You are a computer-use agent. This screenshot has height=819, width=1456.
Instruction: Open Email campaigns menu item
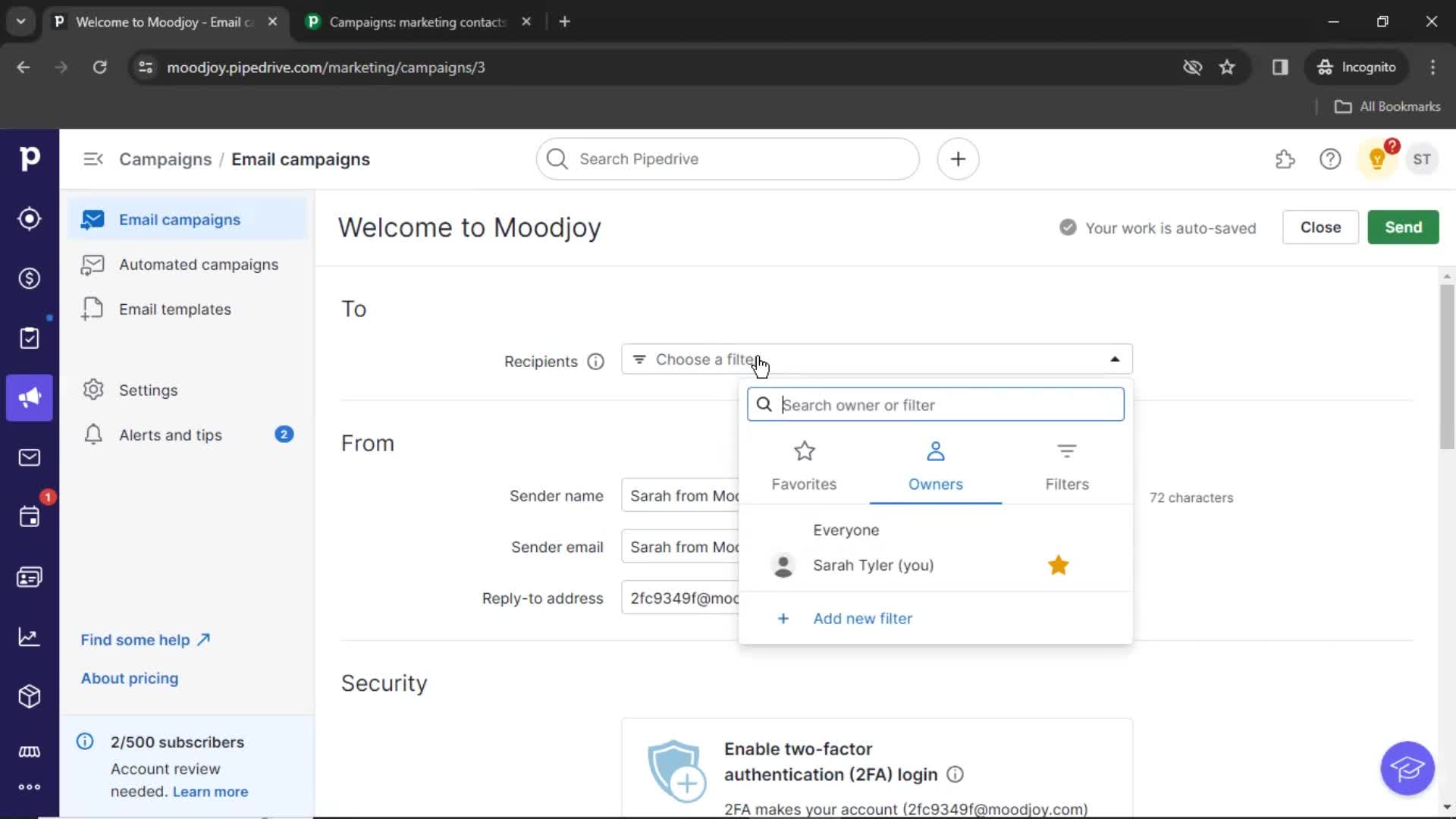(x=187, y=220)
